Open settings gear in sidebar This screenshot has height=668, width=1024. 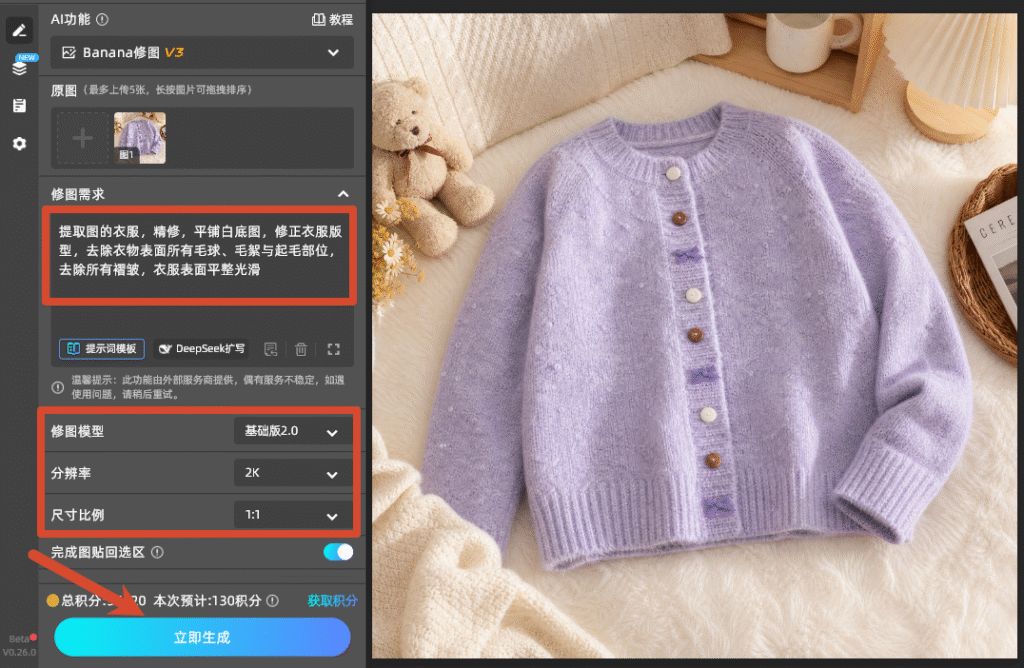point(20,144)
